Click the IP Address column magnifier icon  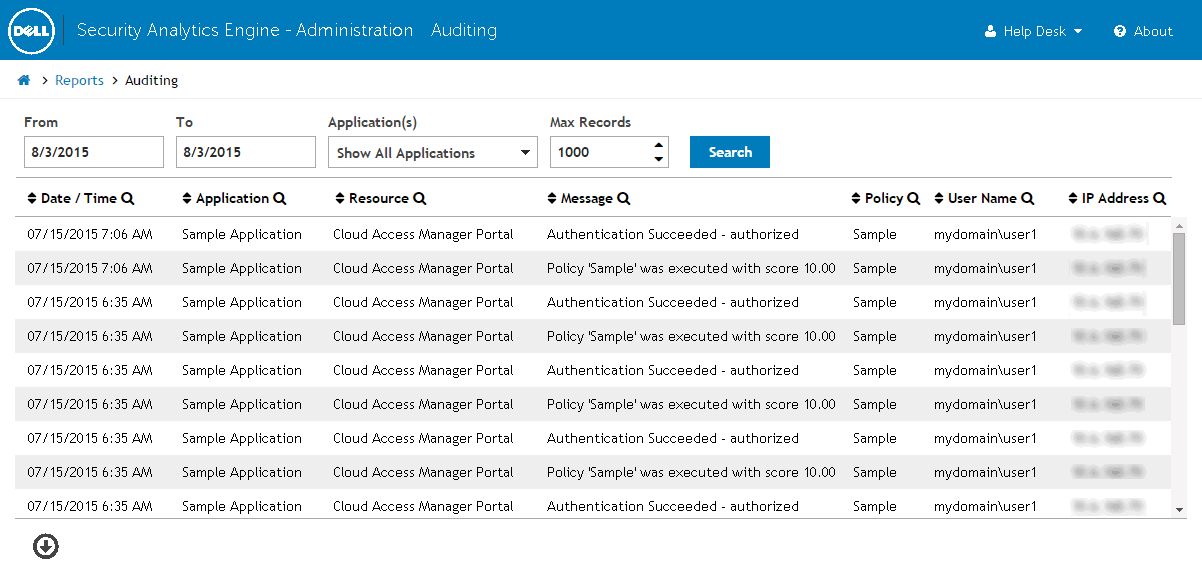[1160, 199]
